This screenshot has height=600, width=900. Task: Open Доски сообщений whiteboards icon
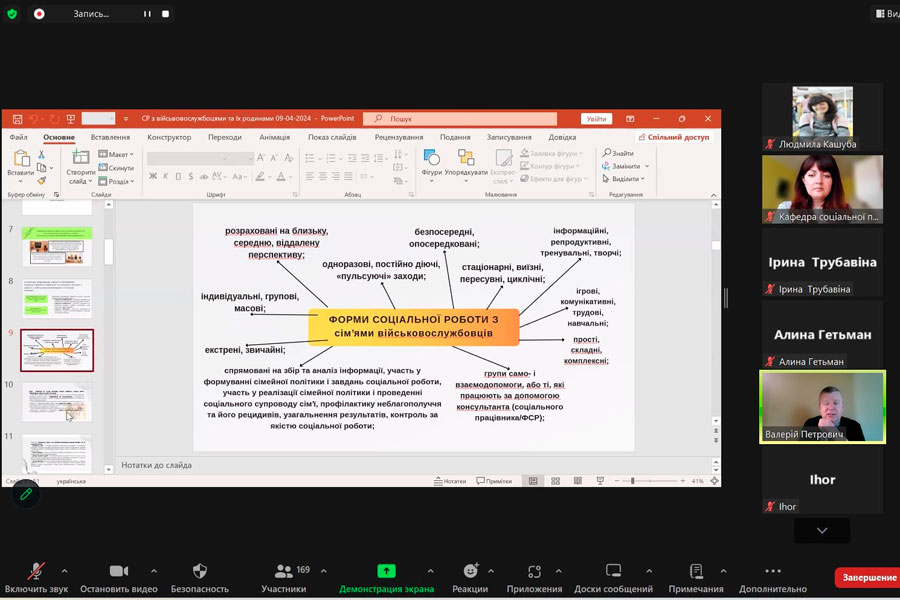tap(613, 571)
